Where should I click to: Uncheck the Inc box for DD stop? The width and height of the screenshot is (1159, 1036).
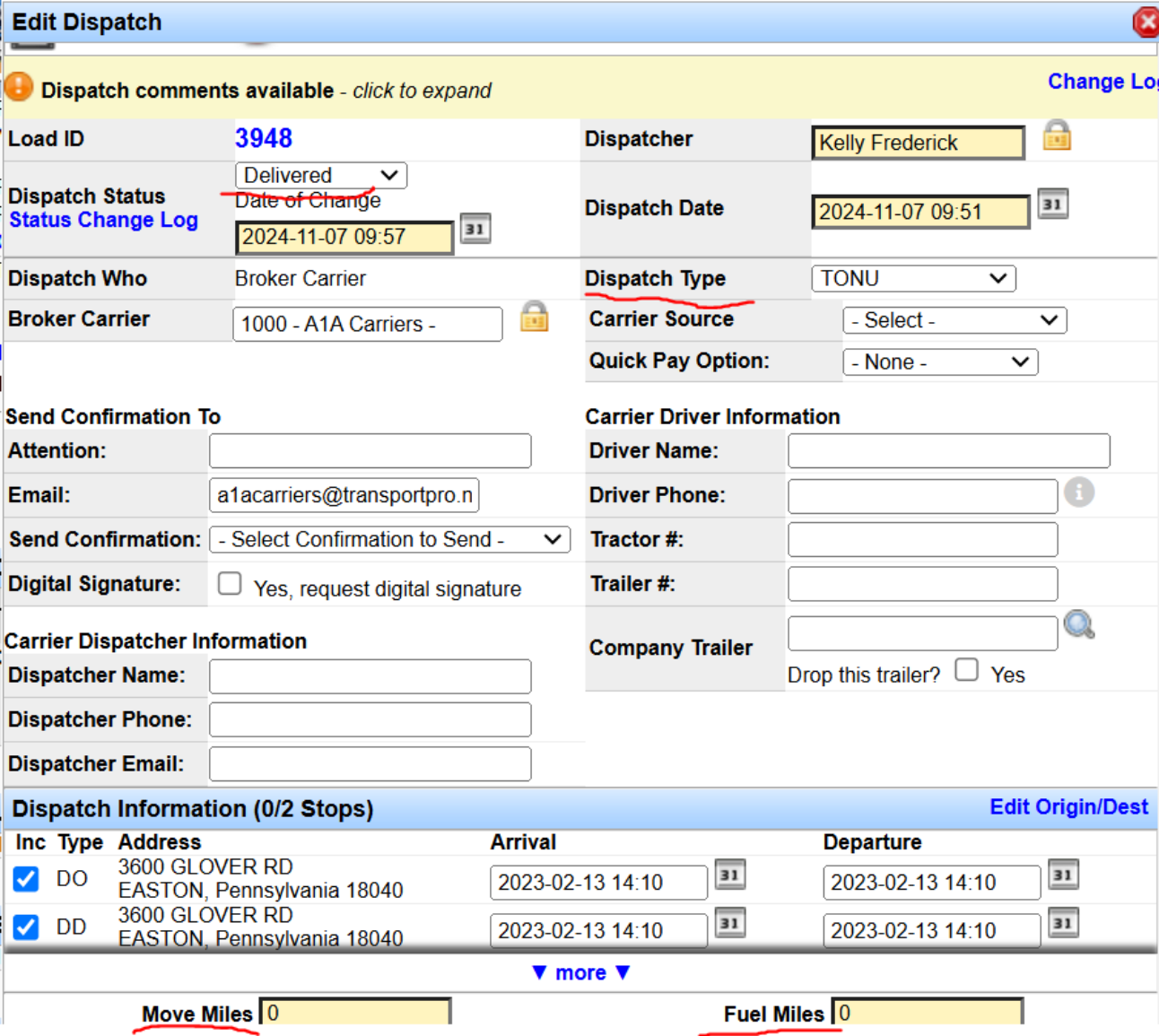[x=26, y=927]
